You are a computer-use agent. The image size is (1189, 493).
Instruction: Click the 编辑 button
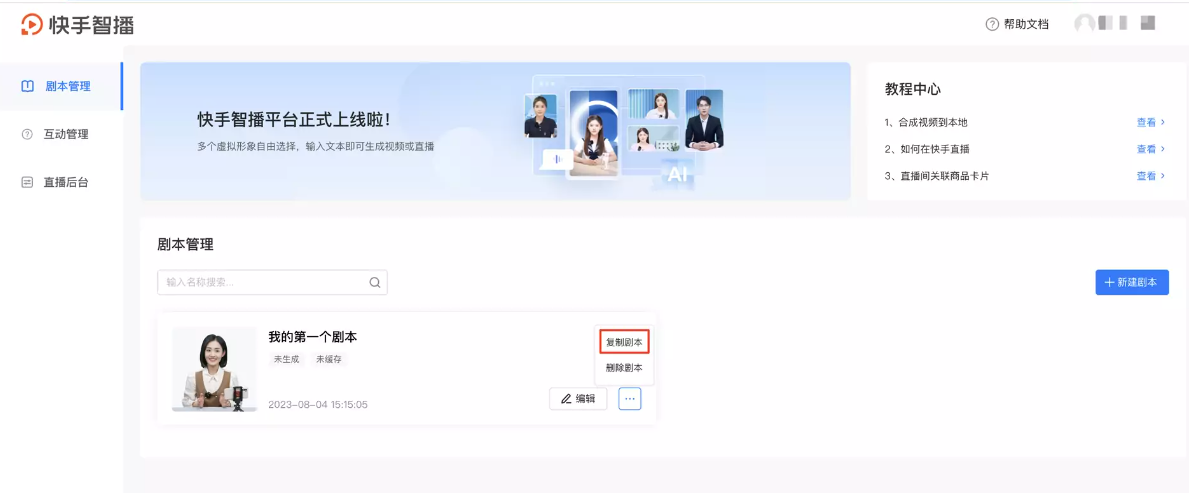tap(578, 398)
